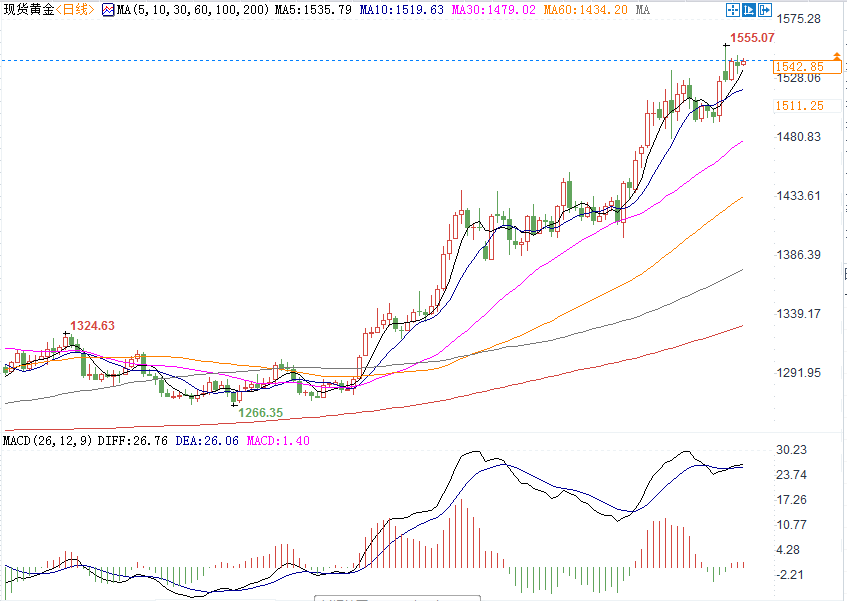The height and width of the screenshot is (601, 847).
Task: Click the MA30:1479.02 magenta label
Action: tap(493, 10)
